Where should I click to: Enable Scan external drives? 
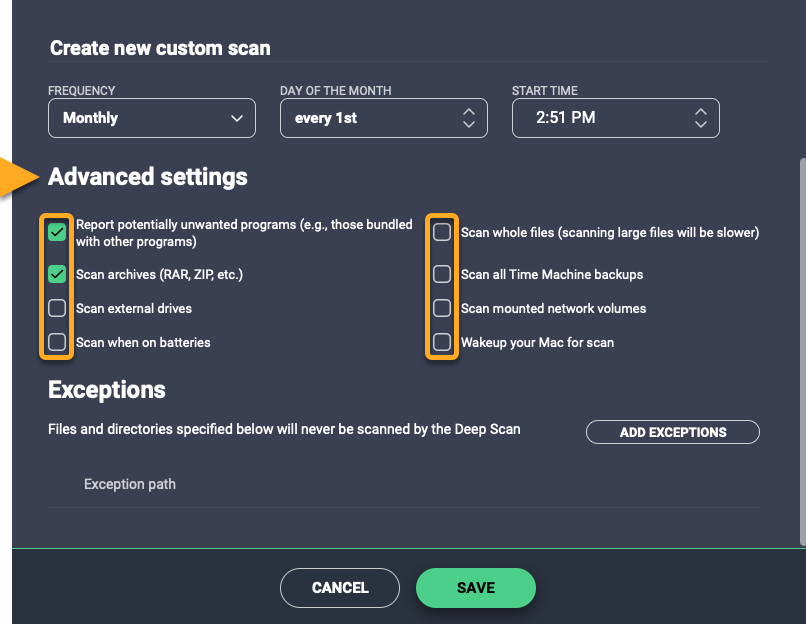click(x=58, y=308)
